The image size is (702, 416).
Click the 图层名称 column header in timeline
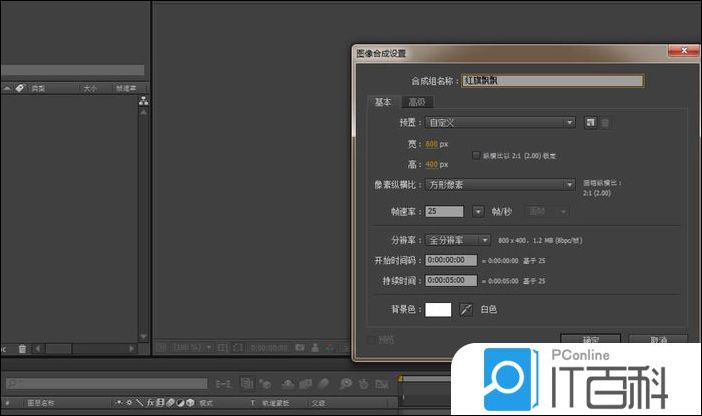(40, 403)
